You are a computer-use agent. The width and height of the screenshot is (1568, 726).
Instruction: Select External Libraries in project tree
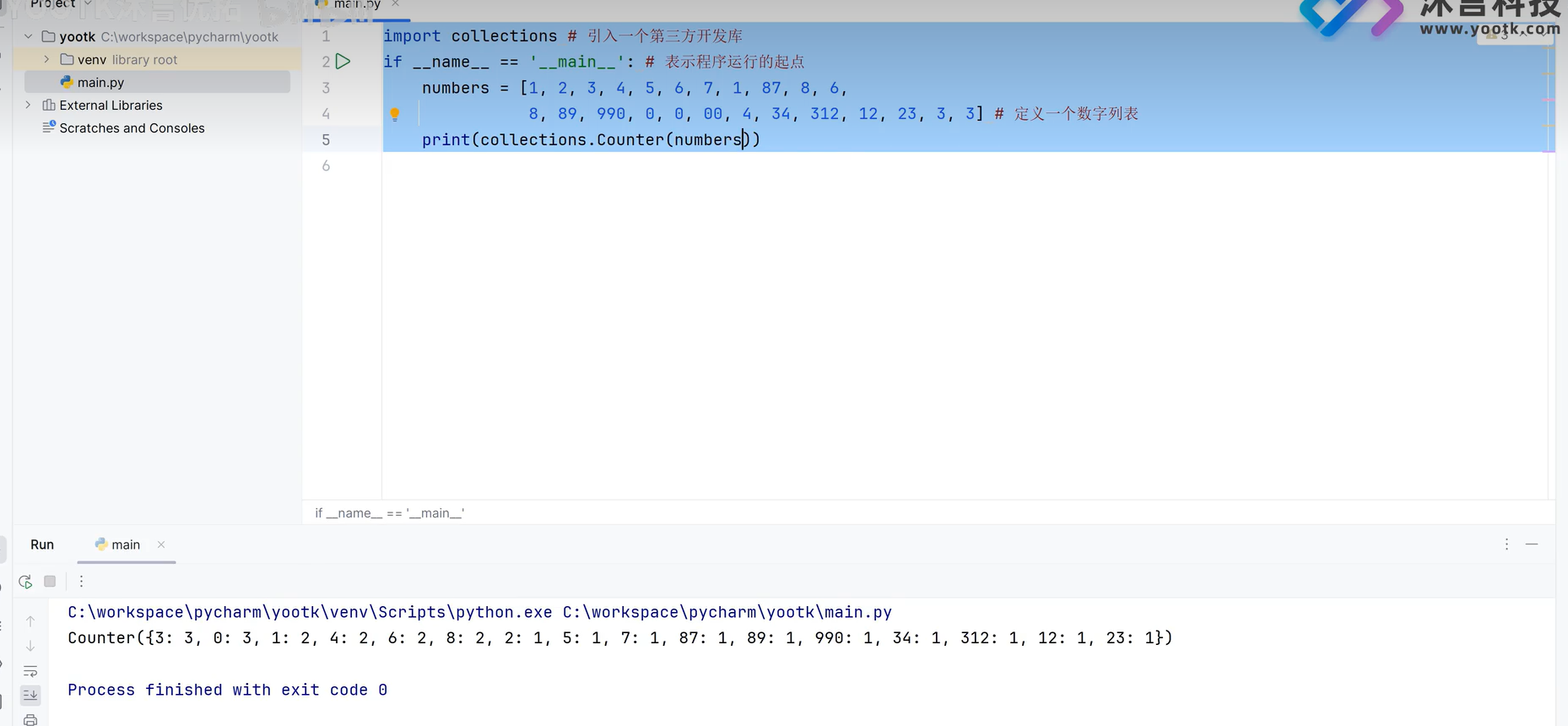point(111,106)
